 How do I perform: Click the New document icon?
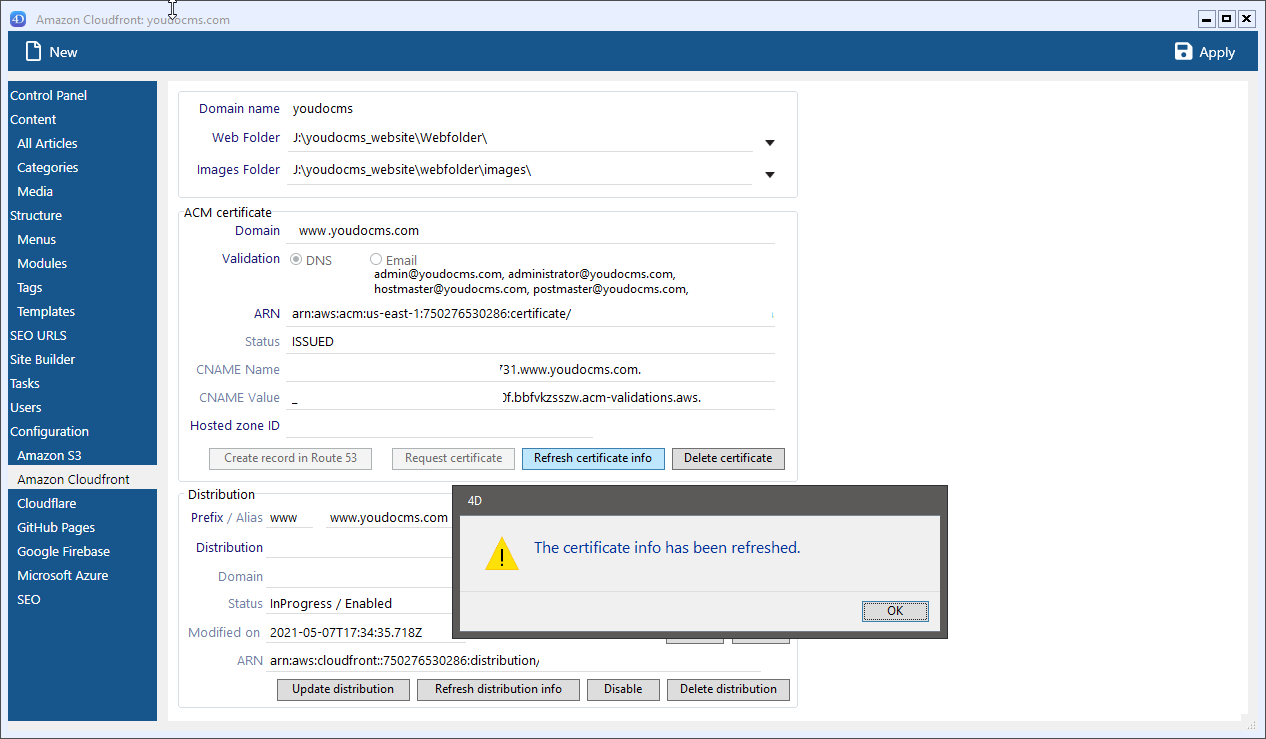coord(34,51)
